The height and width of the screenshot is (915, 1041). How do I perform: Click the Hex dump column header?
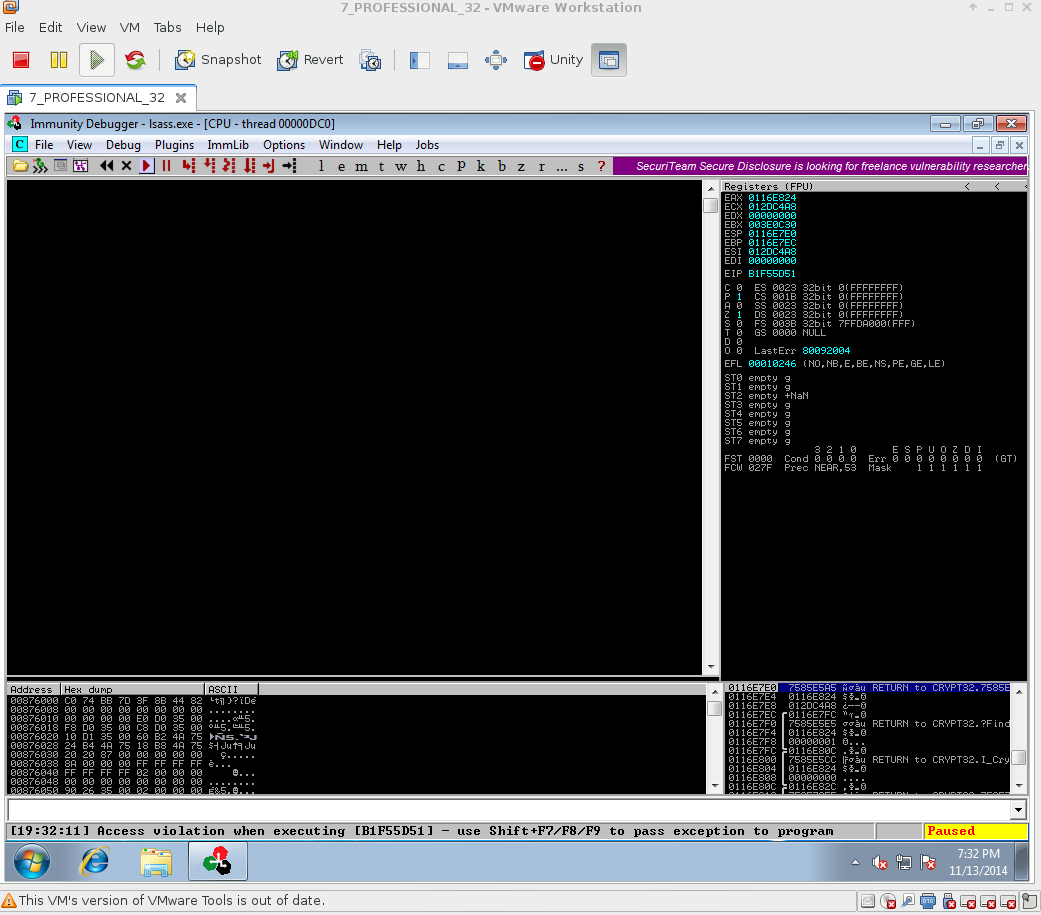(132, 689)
